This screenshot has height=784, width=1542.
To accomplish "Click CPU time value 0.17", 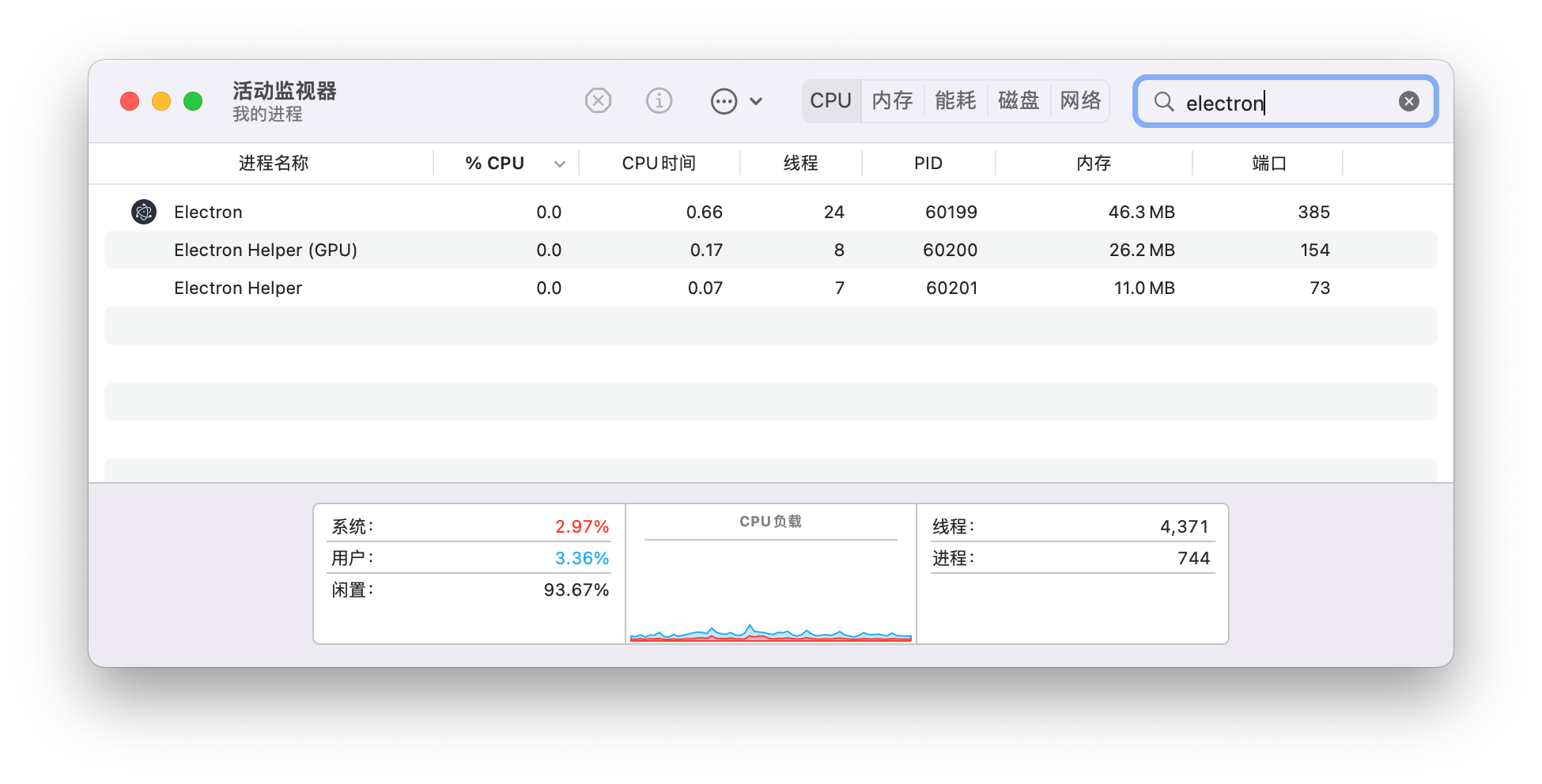I will coord(706,250).
